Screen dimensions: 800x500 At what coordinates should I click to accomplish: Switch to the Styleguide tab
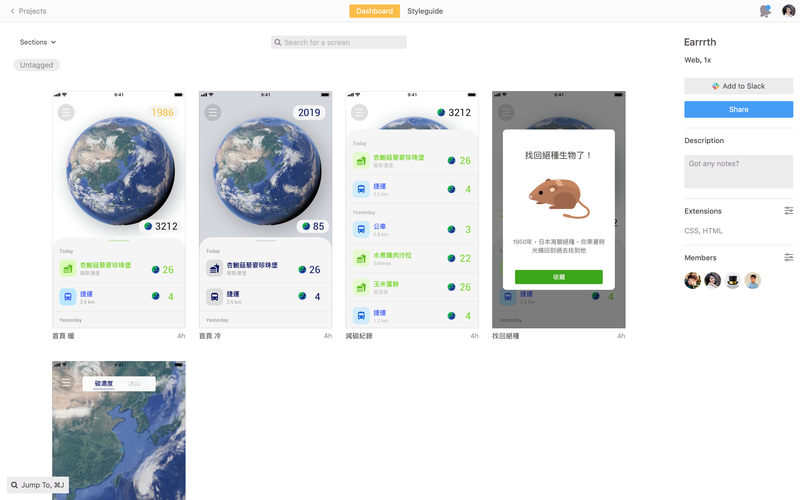click(x=425, y=11)
